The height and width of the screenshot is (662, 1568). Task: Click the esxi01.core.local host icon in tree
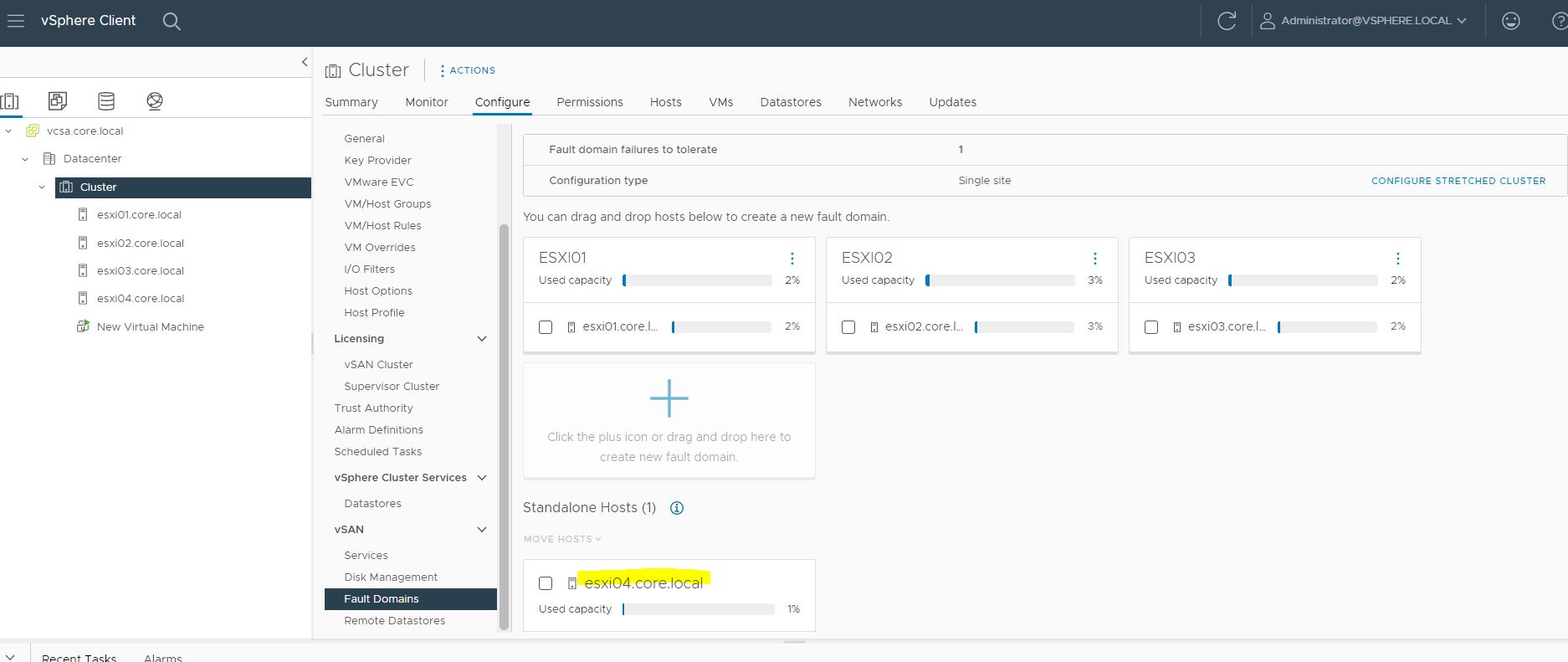pos(83,215)
